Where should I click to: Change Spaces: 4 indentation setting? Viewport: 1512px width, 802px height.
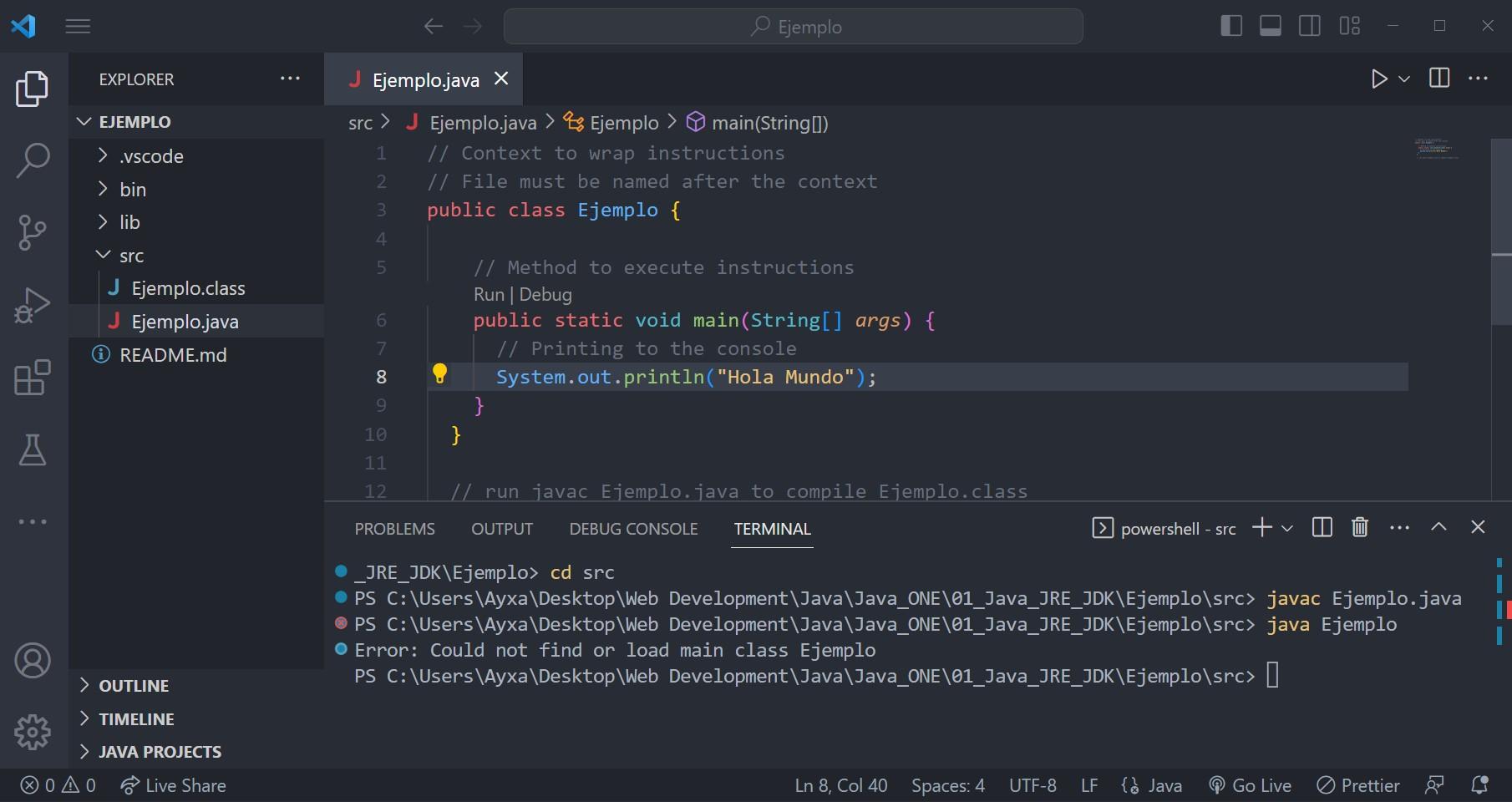tap(948, 785)
